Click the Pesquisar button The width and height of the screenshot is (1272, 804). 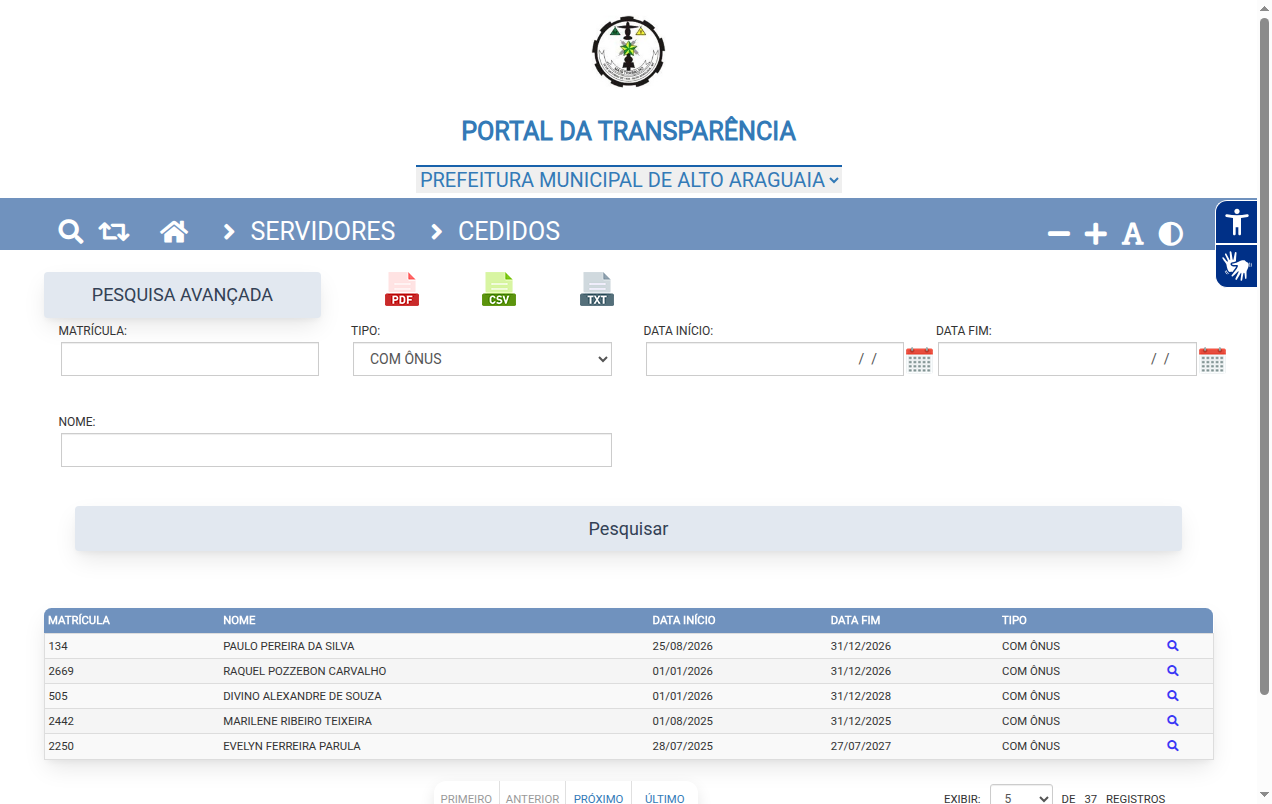(628, 529)
